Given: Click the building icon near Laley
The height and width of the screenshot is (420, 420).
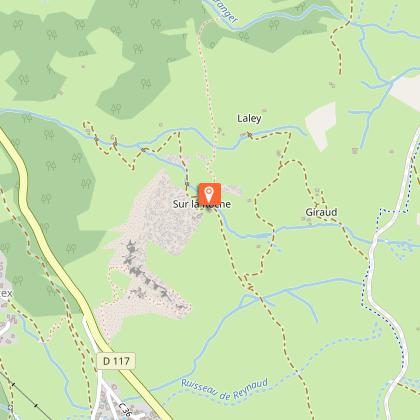Looking at the screenshot, I should pyautogui.click(x=264, y=110).
